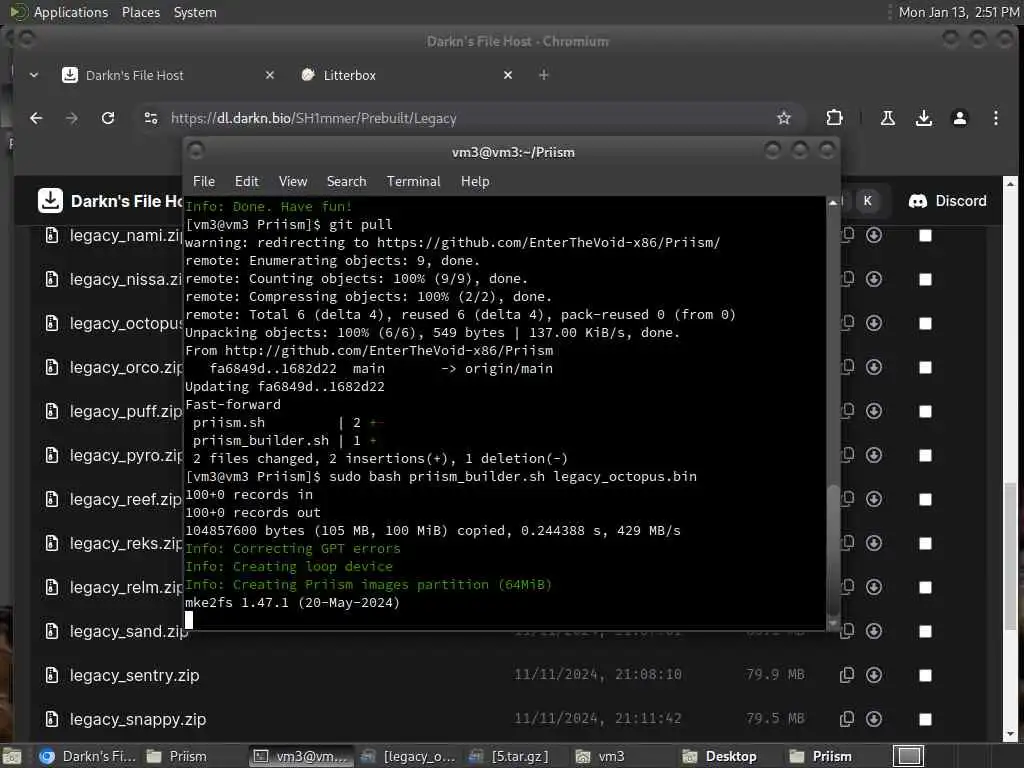Select checkbox for legacy_nami.zip

[x=925, y=235]
